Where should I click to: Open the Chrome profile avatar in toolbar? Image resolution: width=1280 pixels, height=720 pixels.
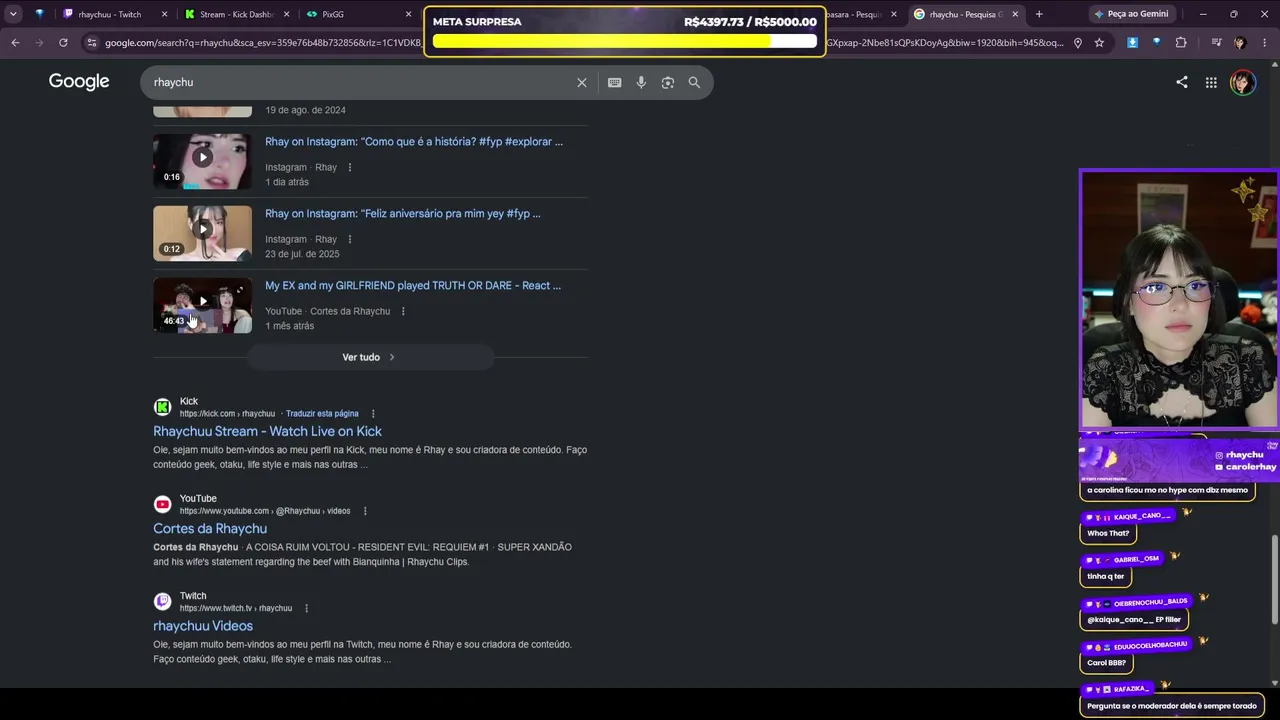click(1240, 43)
